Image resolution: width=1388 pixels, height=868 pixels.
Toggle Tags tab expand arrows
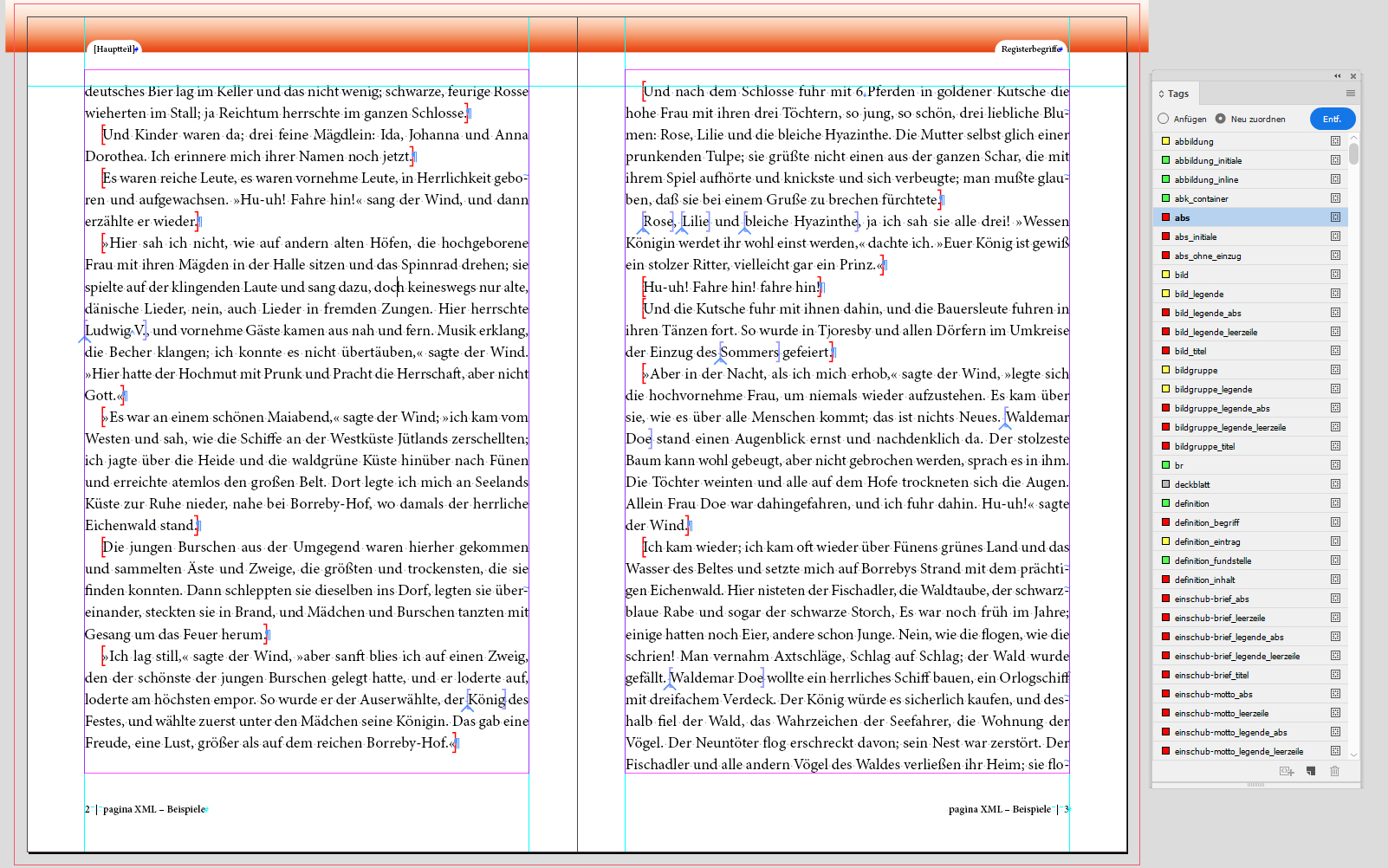click(1161, 94)
